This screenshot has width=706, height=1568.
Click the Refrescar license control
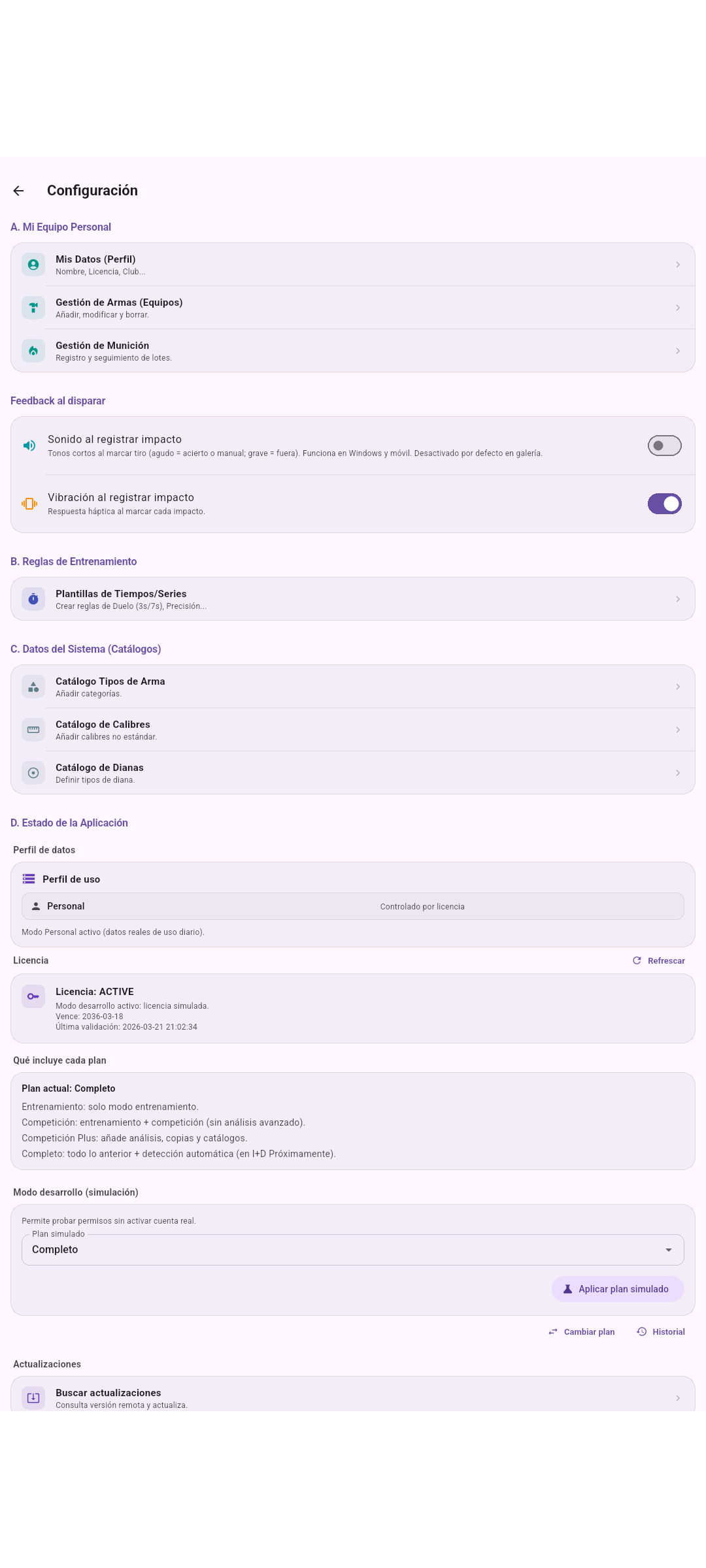[x=659, y=960]
